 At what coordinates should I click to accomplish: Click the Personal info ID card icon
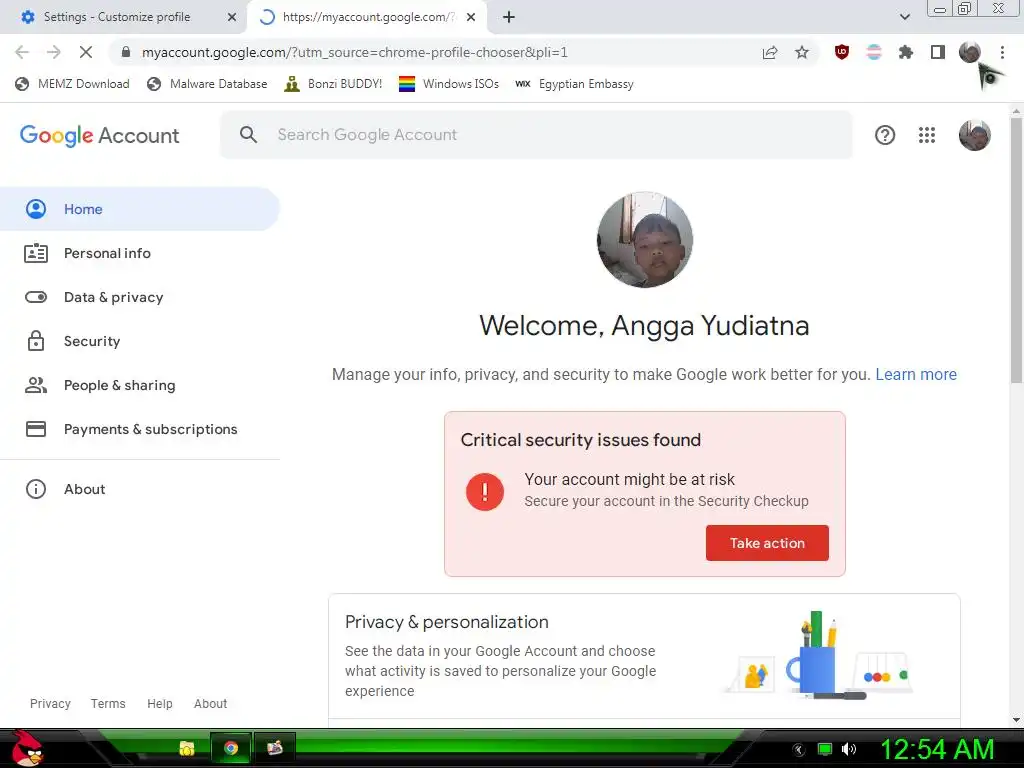click(36, 253)
